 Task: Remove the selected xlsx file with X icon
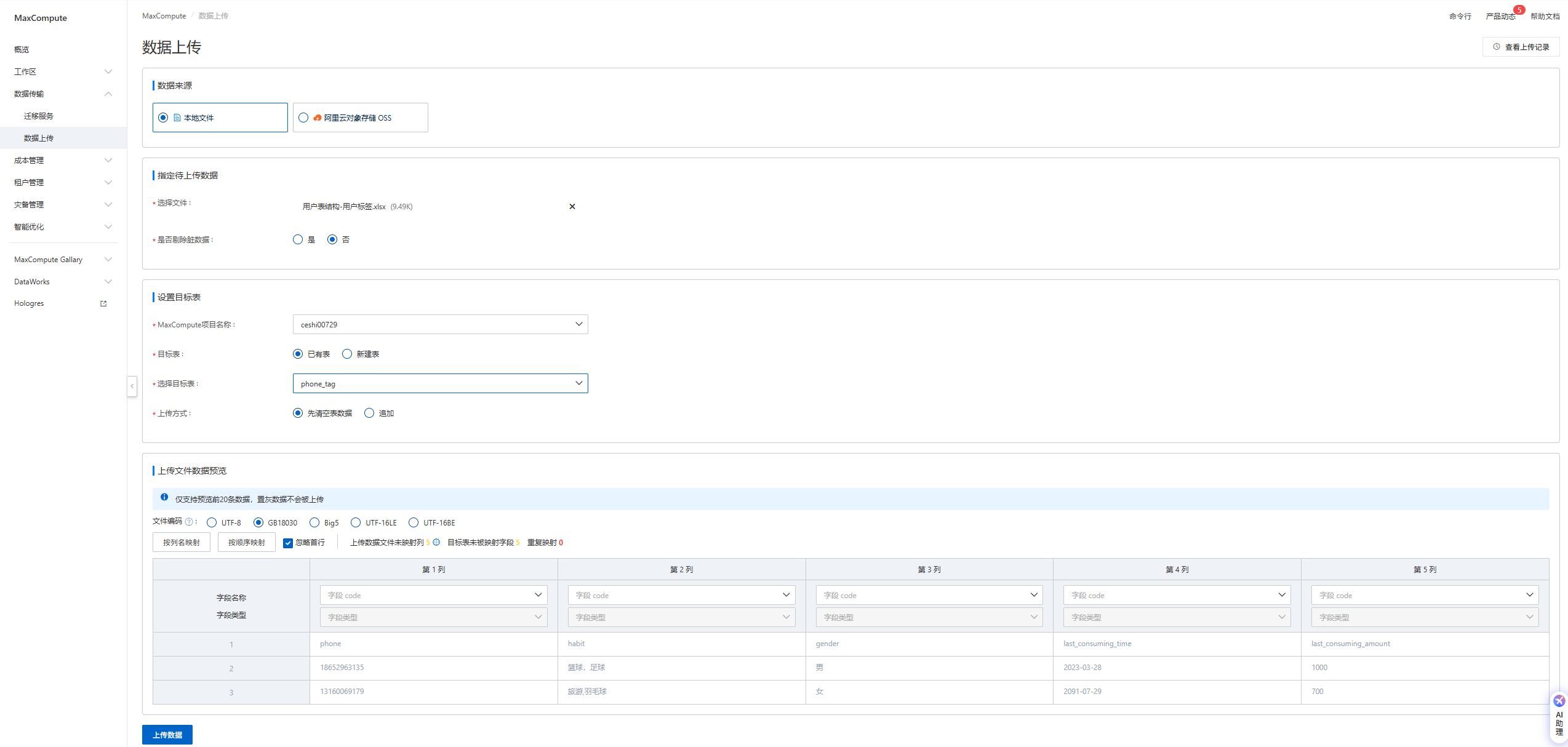(572, 207)
